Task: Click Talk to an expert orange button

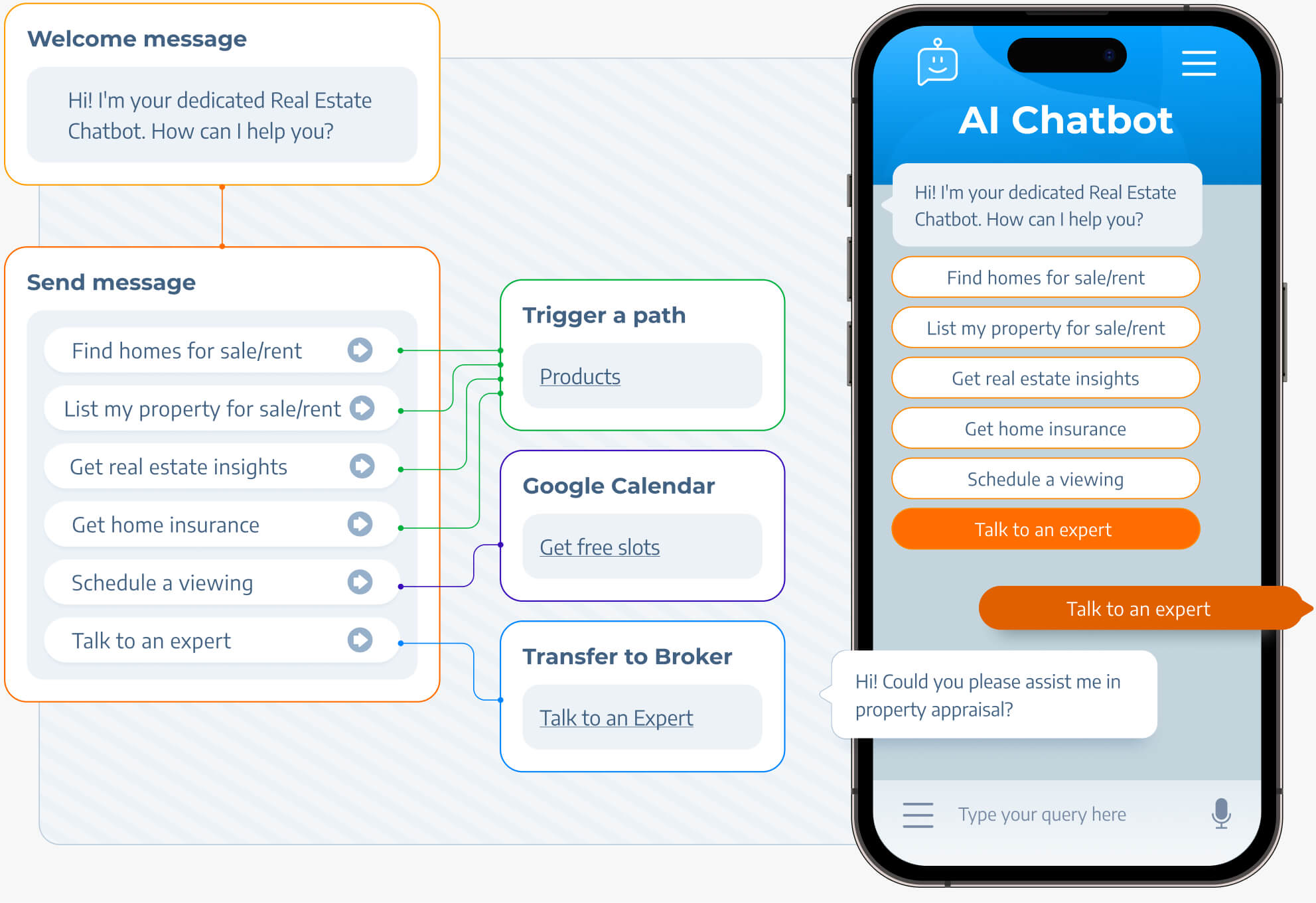Action: point(1045,529)
